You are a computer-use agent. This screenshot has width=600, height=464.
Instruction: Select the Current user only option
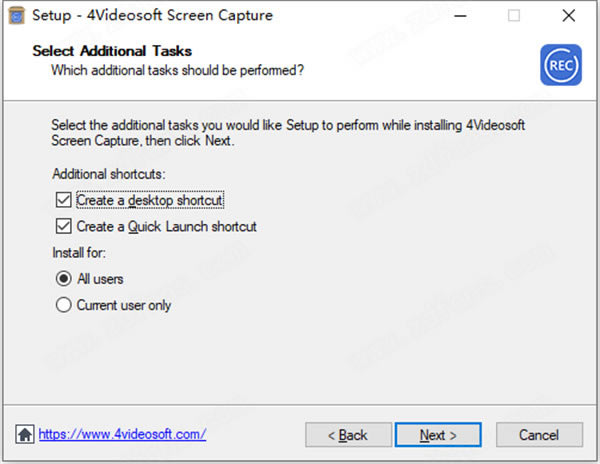click(x=64, y=305)
